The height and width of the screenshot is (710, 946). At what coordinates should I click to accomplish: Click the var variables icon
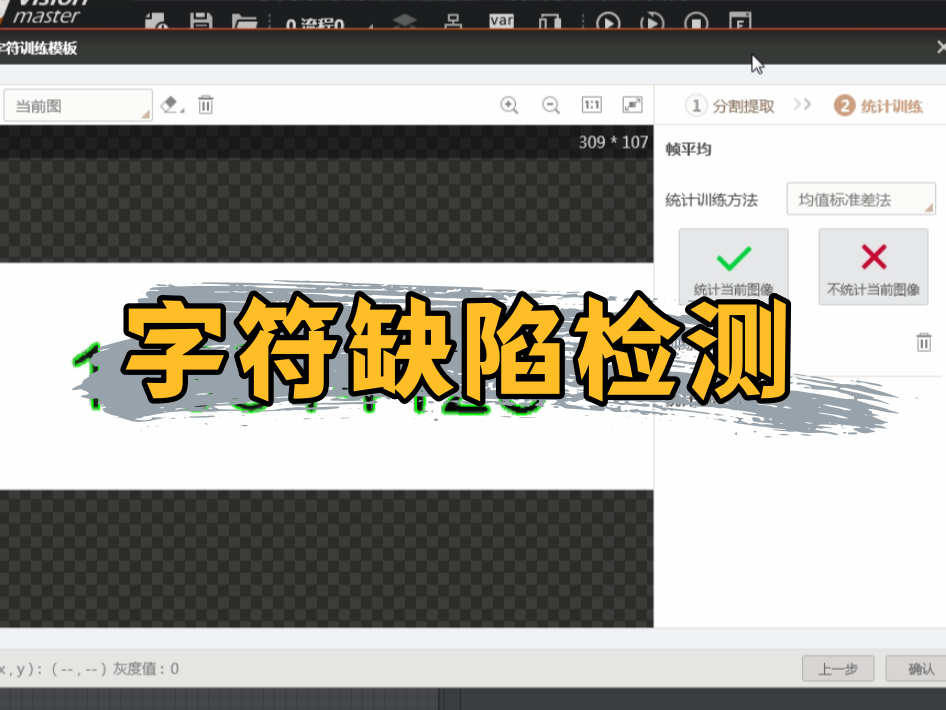(501, 21)
